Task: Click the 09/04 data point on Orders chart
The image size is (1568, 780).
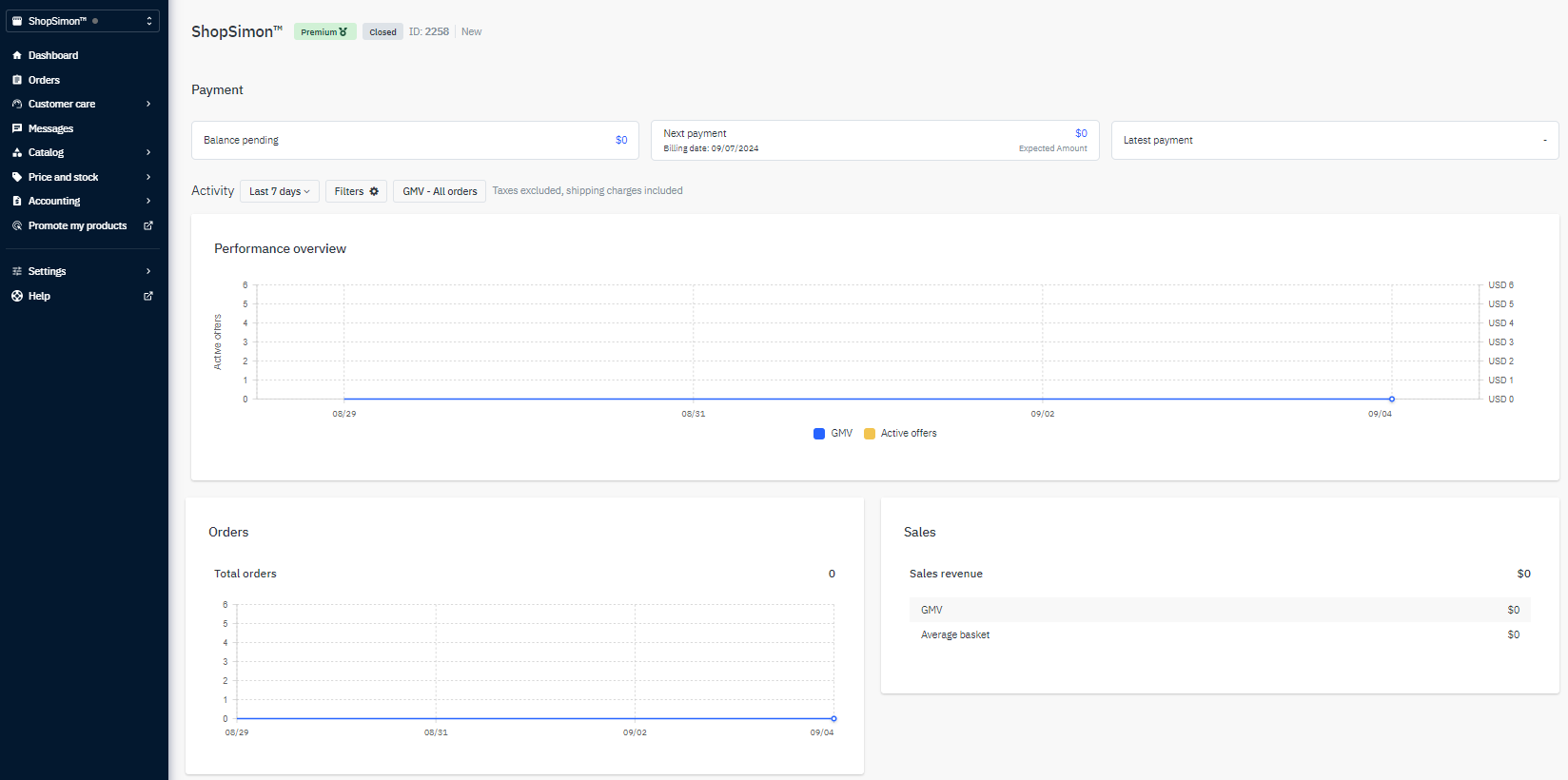Action: pos(833,719)
